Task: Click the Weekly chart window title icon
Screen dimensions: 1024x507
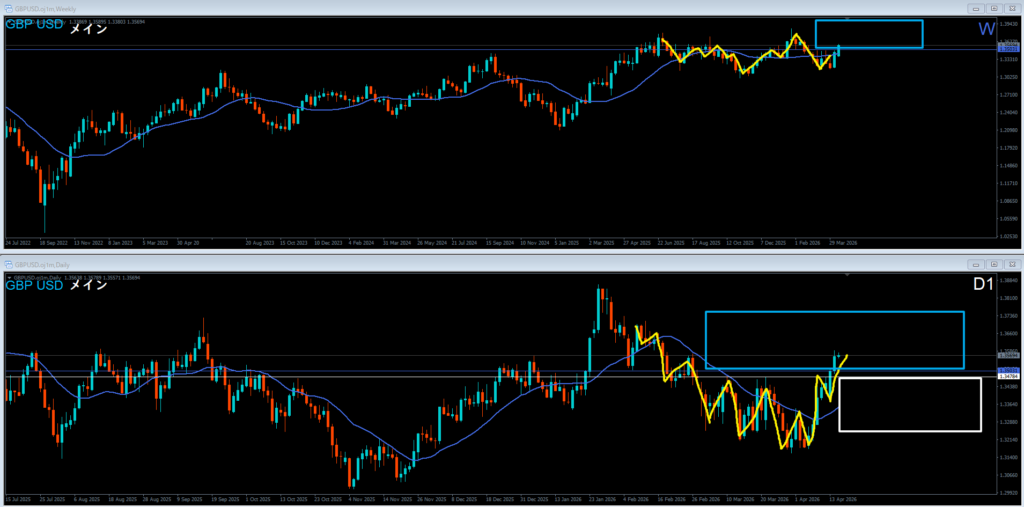Action: tap(8, 8)
